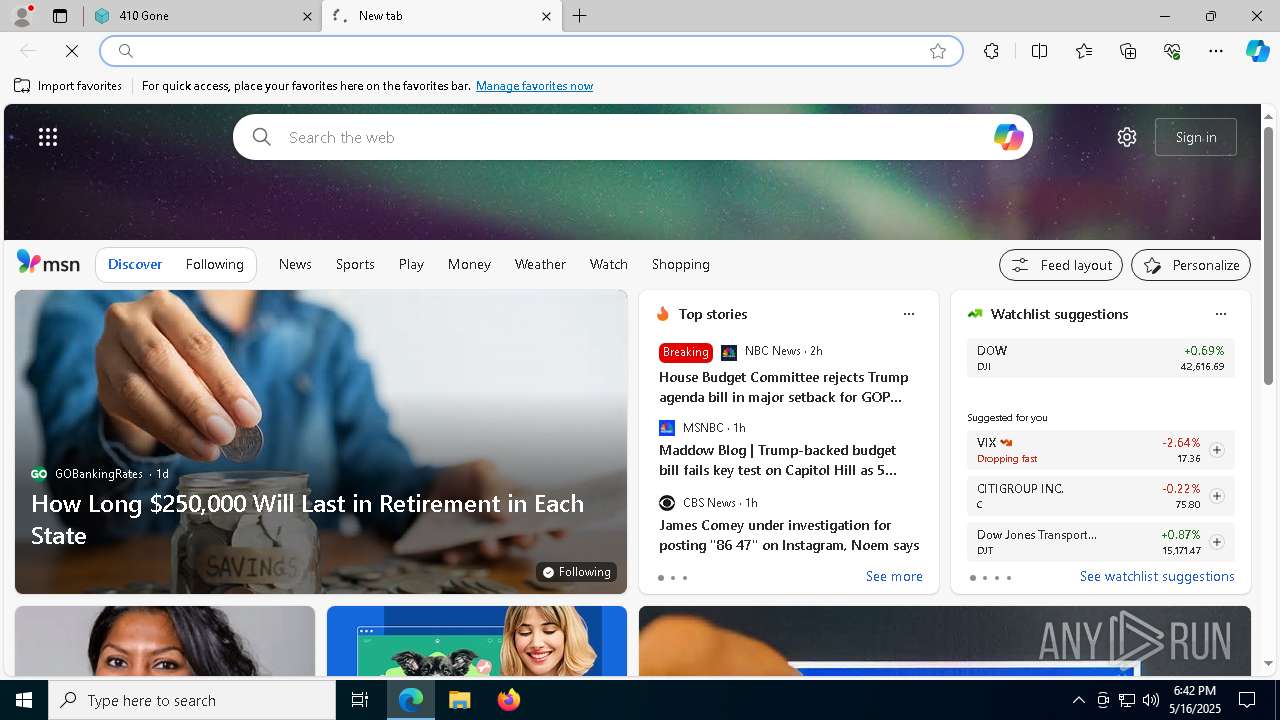Open James Comey investigation headline
The image size is (1280, 720).
pyautogui.click(x=789, y=535)
